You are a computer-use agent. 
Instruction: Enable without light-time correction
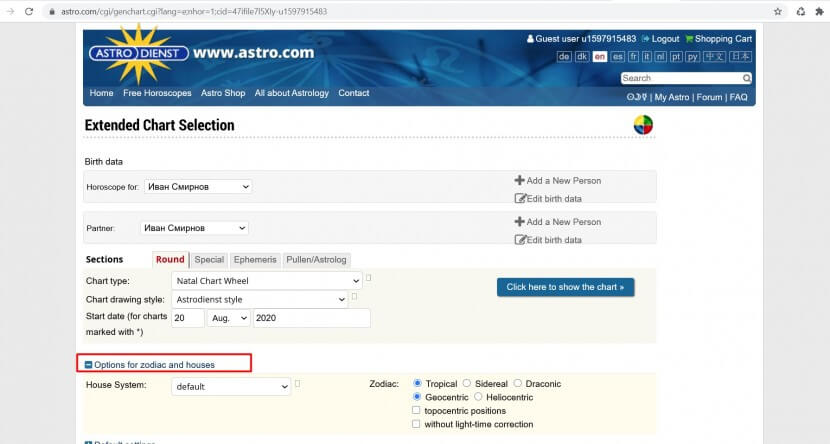416,424
